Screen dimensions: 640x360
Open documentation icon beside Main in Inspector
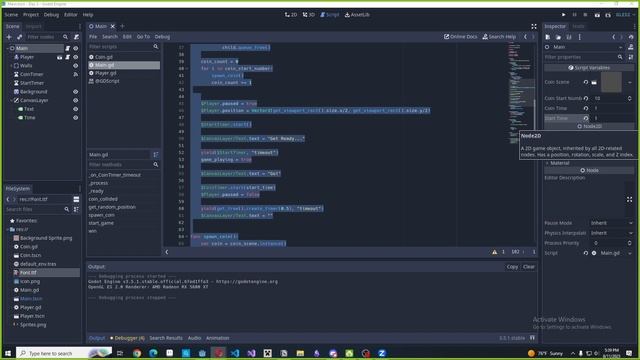(x=631, y=47)
